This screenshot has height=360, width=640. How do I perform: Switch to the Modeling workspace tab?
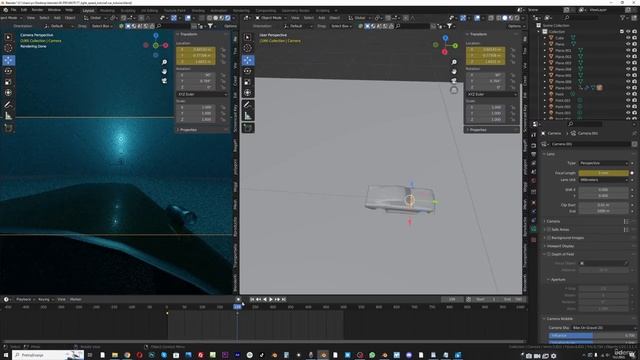(107, 11)
